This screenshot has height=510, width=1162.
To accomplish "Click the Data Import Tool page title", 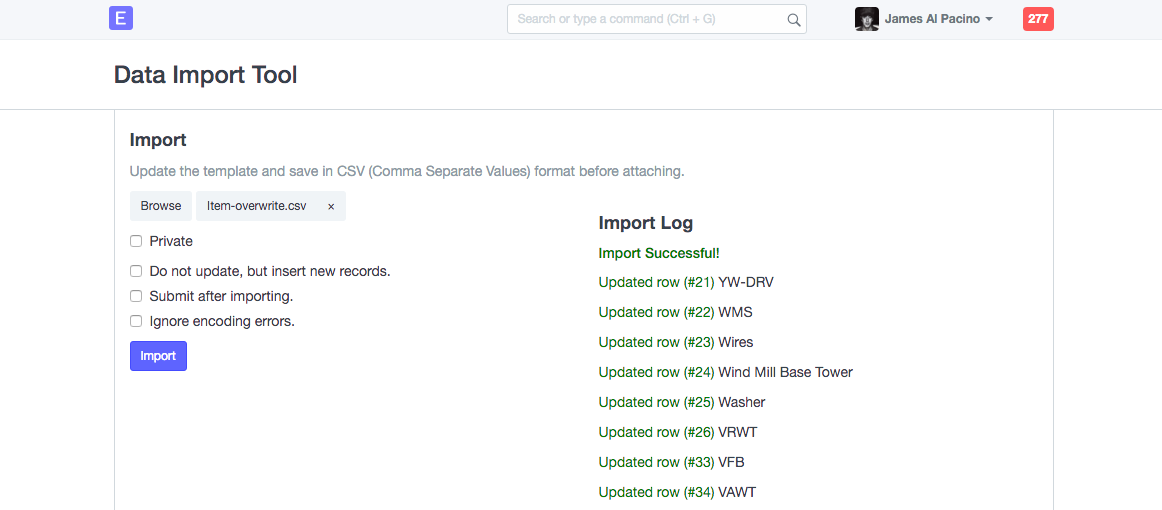I will point(205,75).
